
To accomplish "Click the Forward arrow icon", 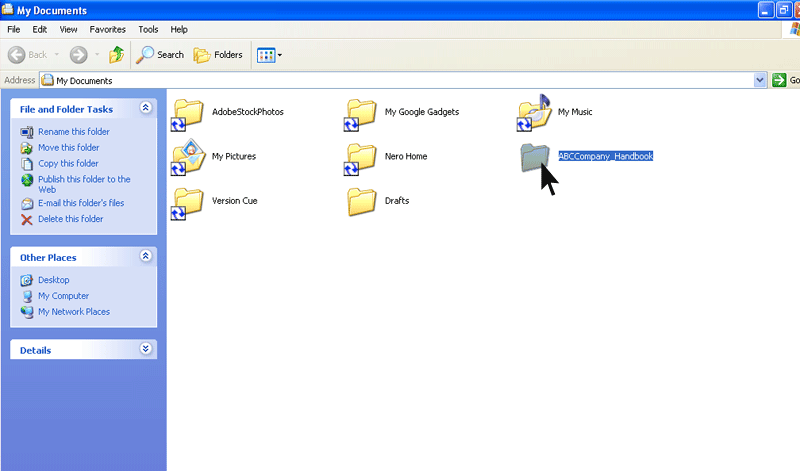I will click(79, 55).
